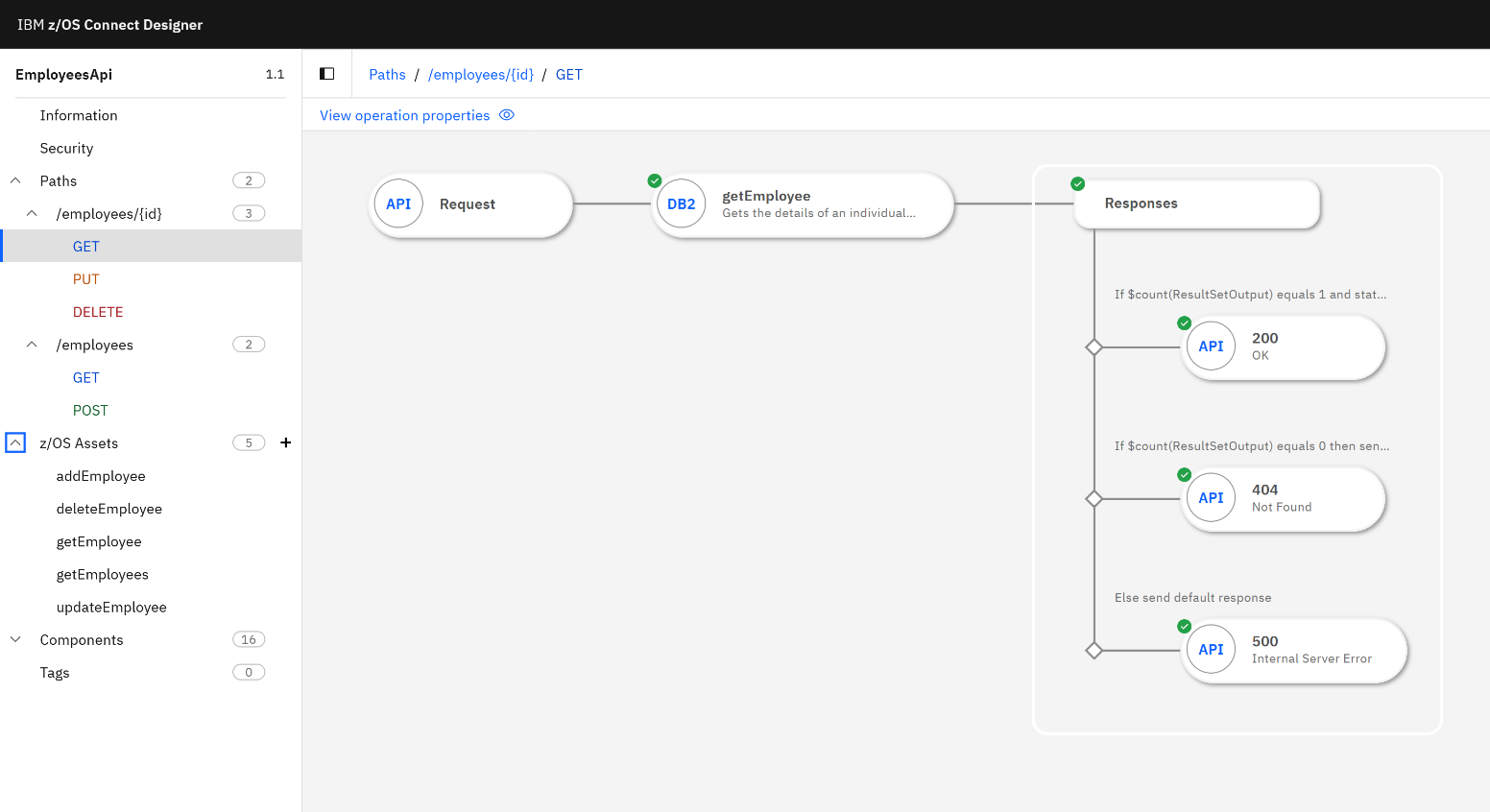This screenshot has width=1490, height=812.
Task: Collapse the z/OS Assets section chevron
Action: click(x=15, y=442)
